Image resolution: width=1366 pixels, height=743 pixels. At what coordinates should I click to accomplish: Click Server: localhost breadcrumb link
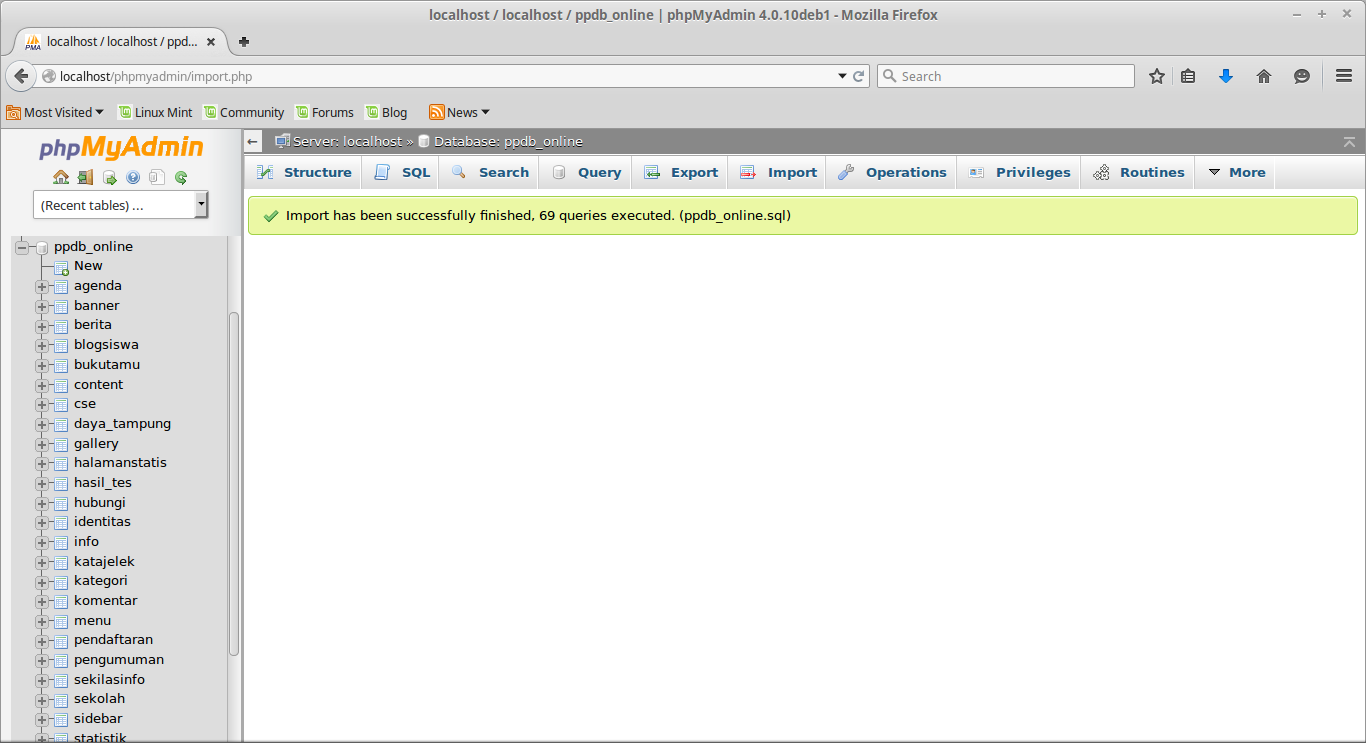[x=347, y=142]
